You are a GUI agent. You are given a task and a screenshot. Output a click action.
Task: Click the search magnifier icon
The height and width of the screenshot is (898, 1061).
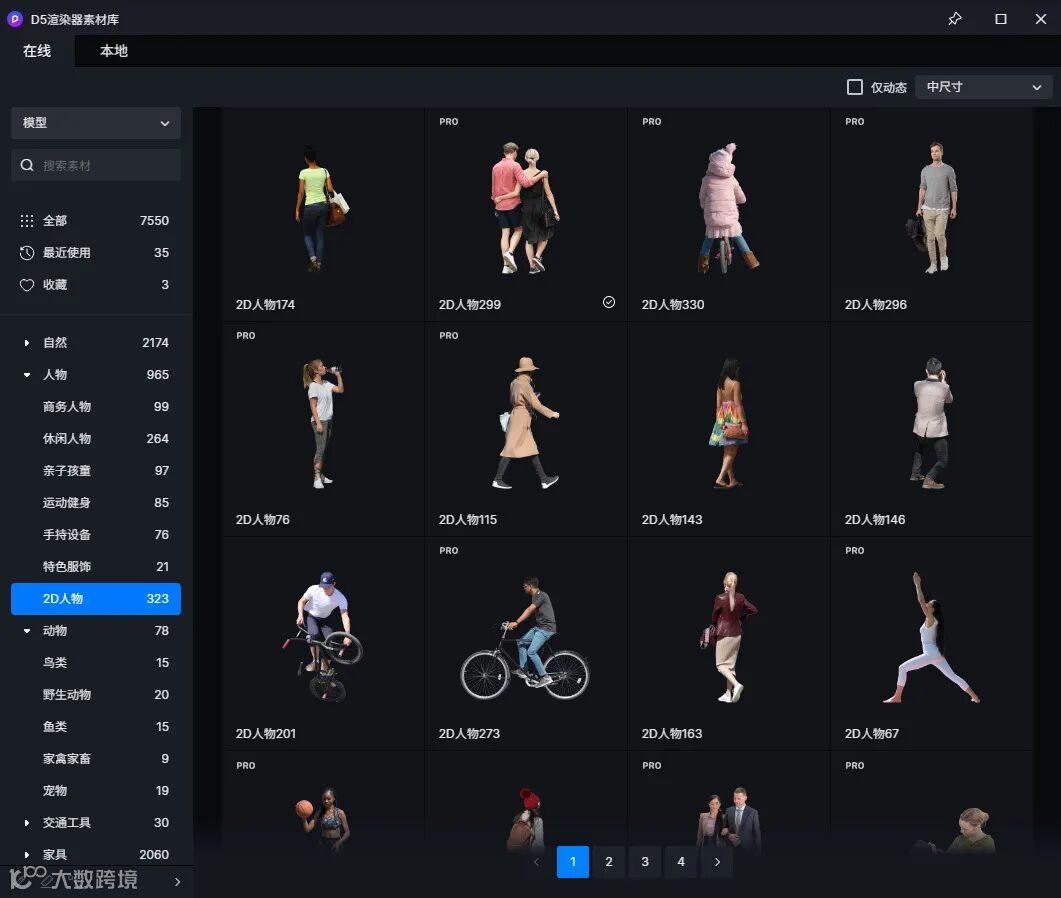coord(27,165)
